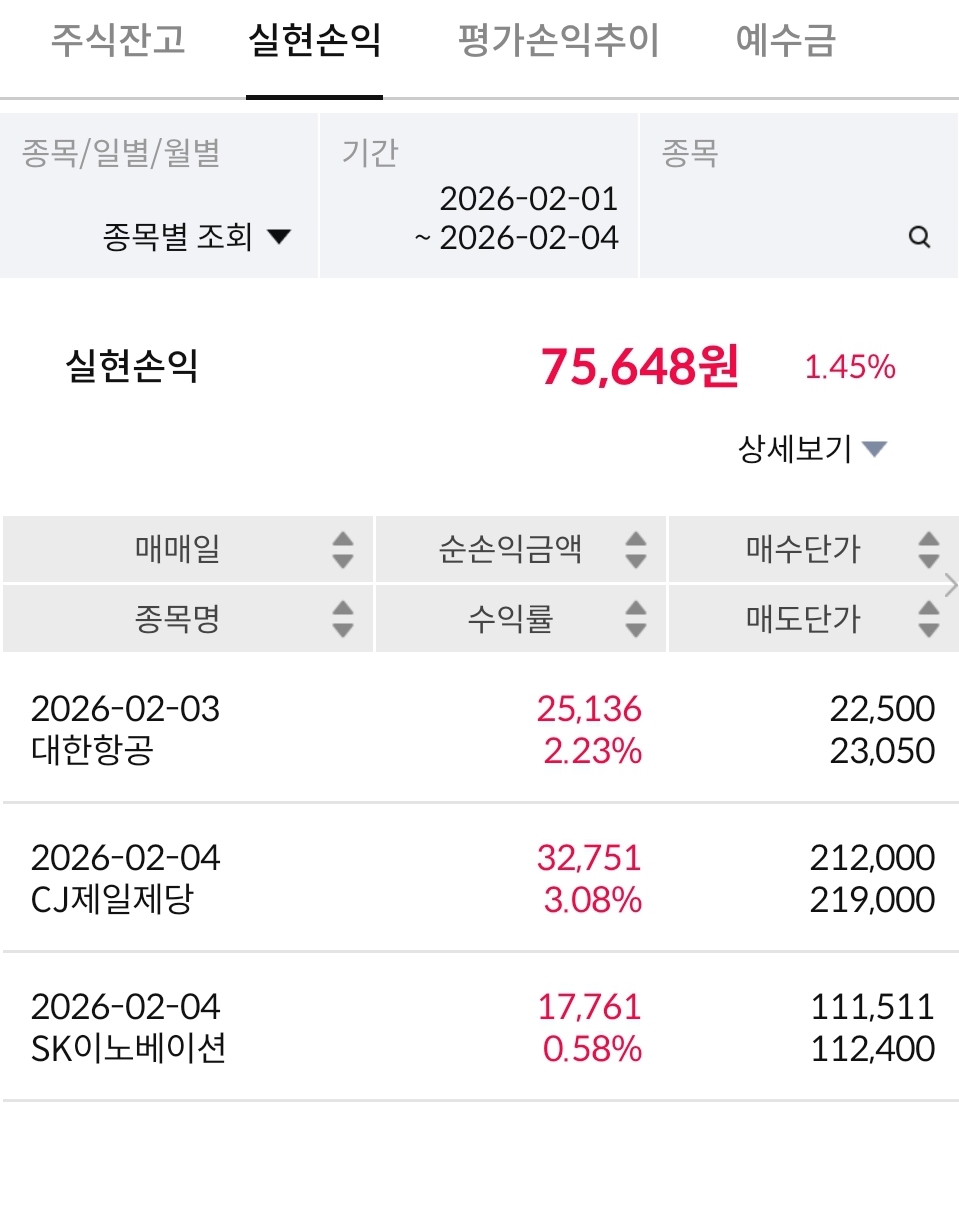Sort by 순손익금액 column arrows
Viewport: 959px width, 1227px height.
(x=635, y=549)
